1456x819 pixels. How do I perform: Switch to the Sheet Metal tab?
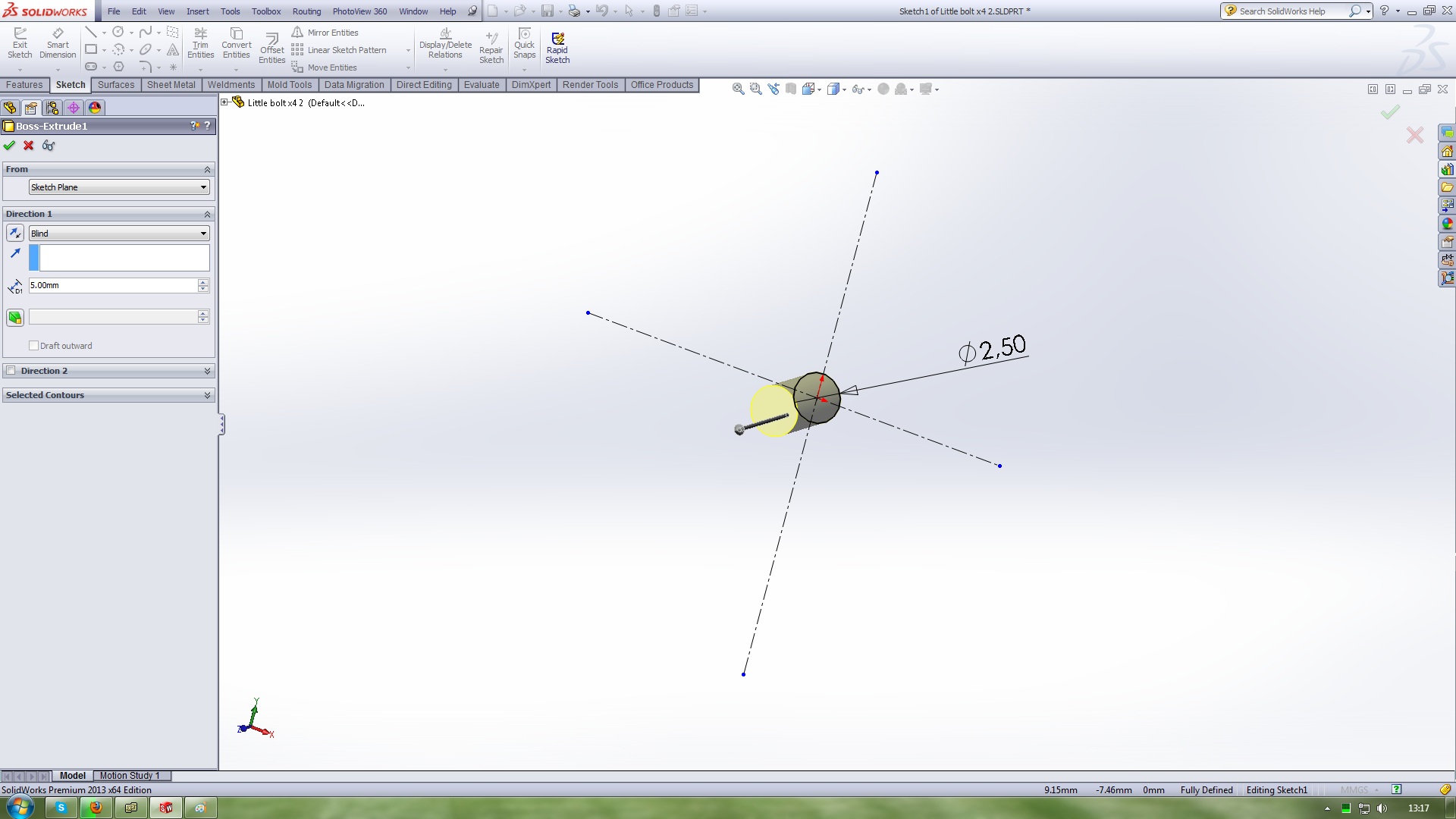click(x=171, y=85)
